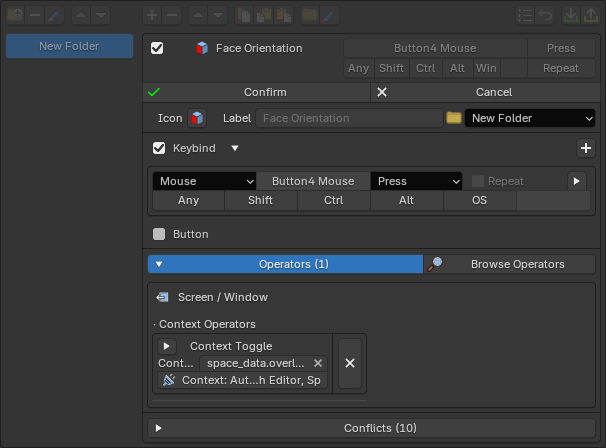The width and height of the screenshot is (606, 448).
Task: Toggle the Repeat checkbox in keybind row
Action: [478, 181]
